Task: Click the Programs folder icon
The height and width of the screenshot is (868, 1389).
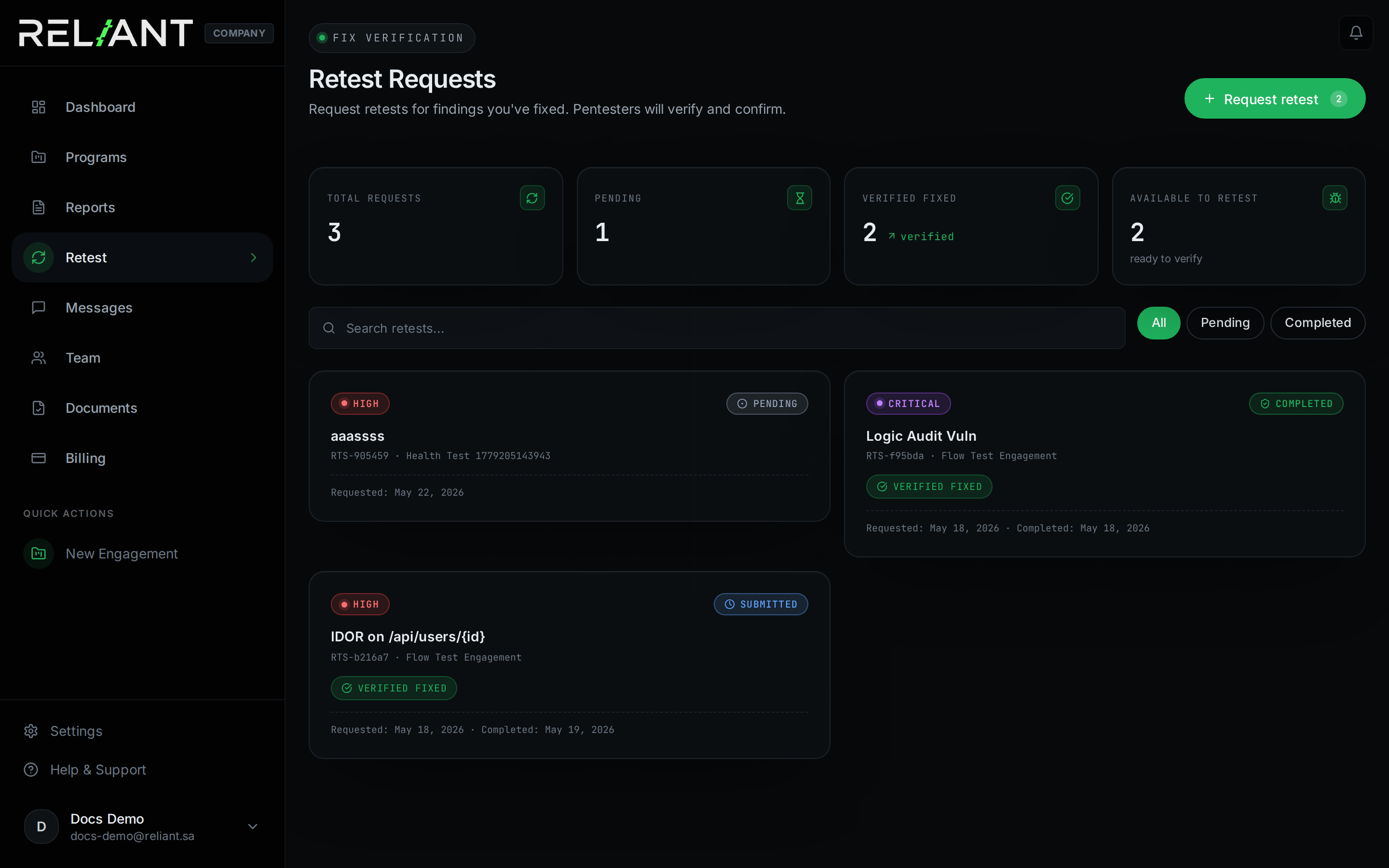Action: (39, 157)
